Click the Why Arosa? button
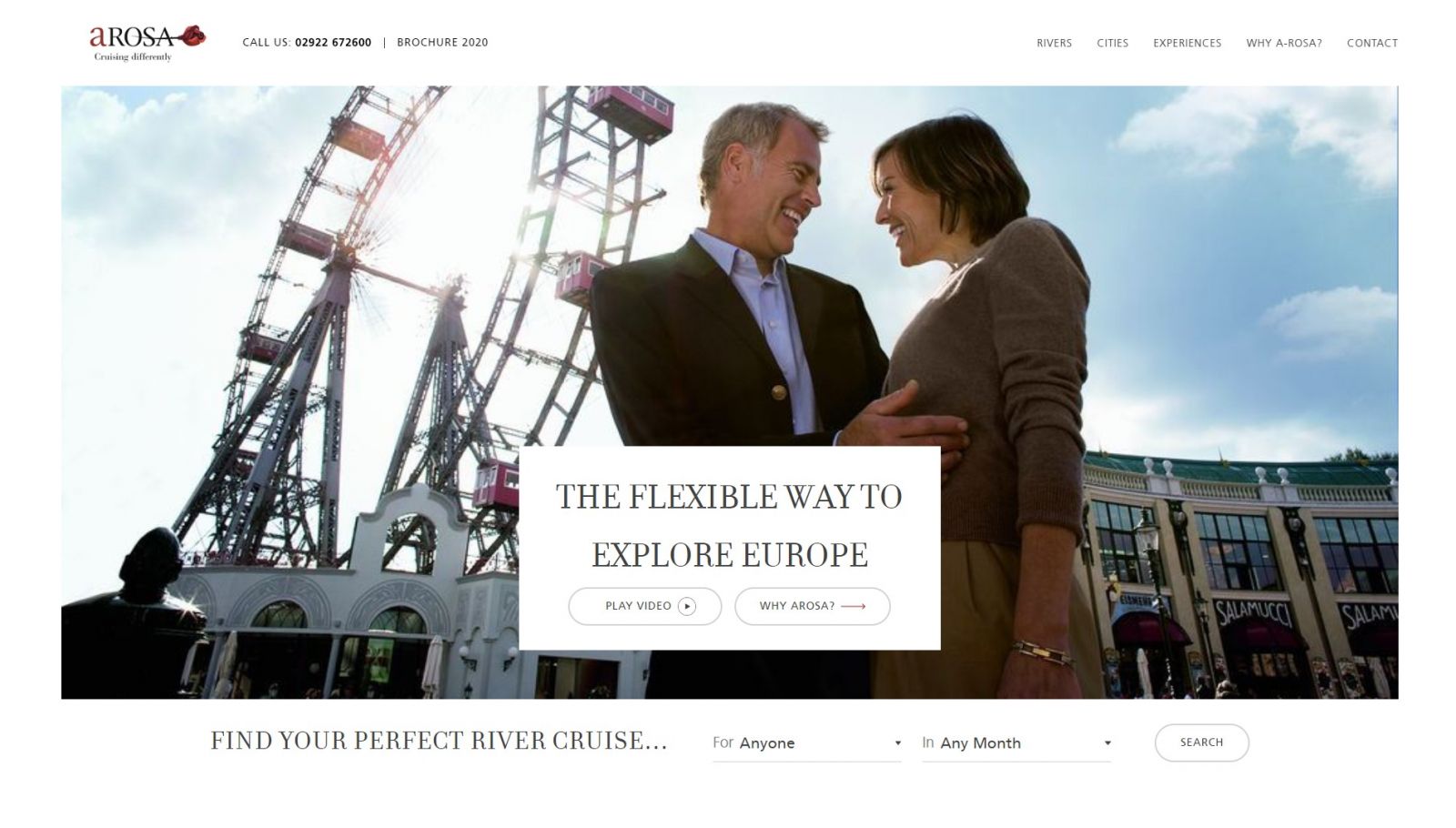The image size is (1456, 828). 812,606
